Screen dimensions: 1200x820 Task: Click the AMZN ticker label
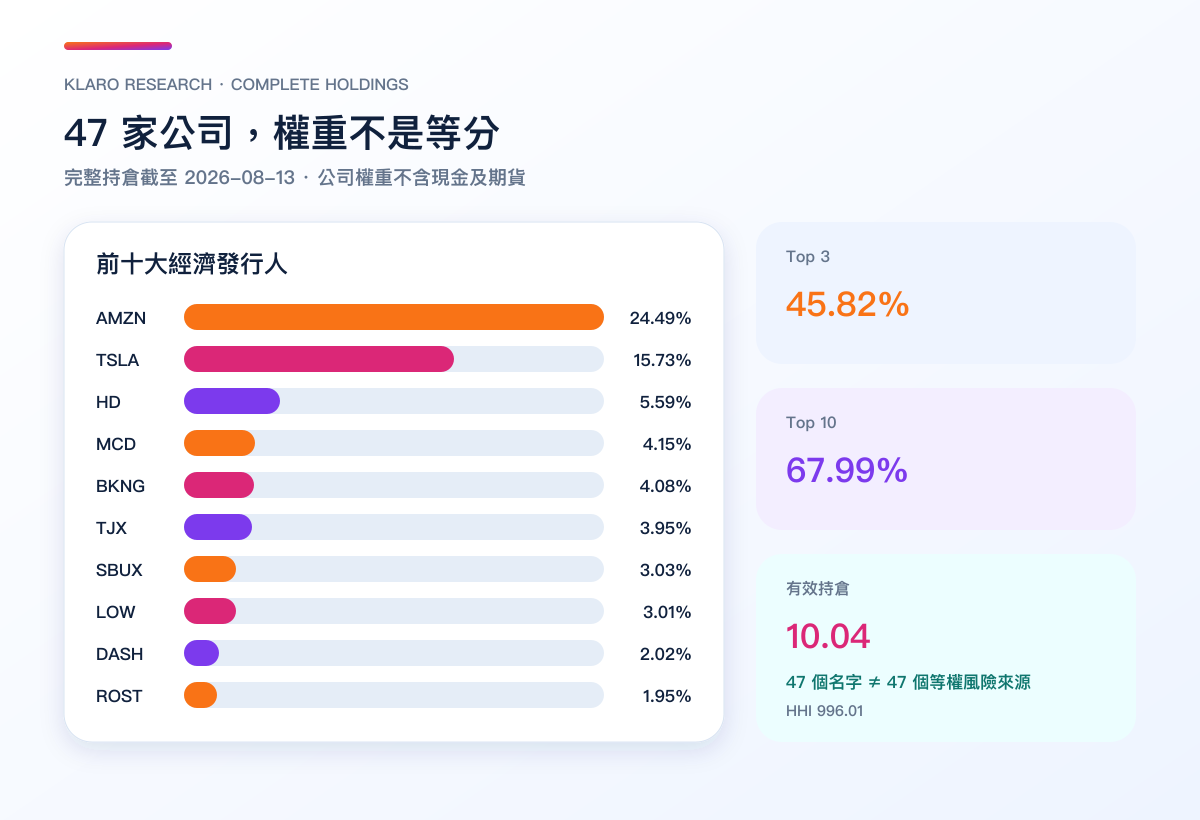pos(121,318)
